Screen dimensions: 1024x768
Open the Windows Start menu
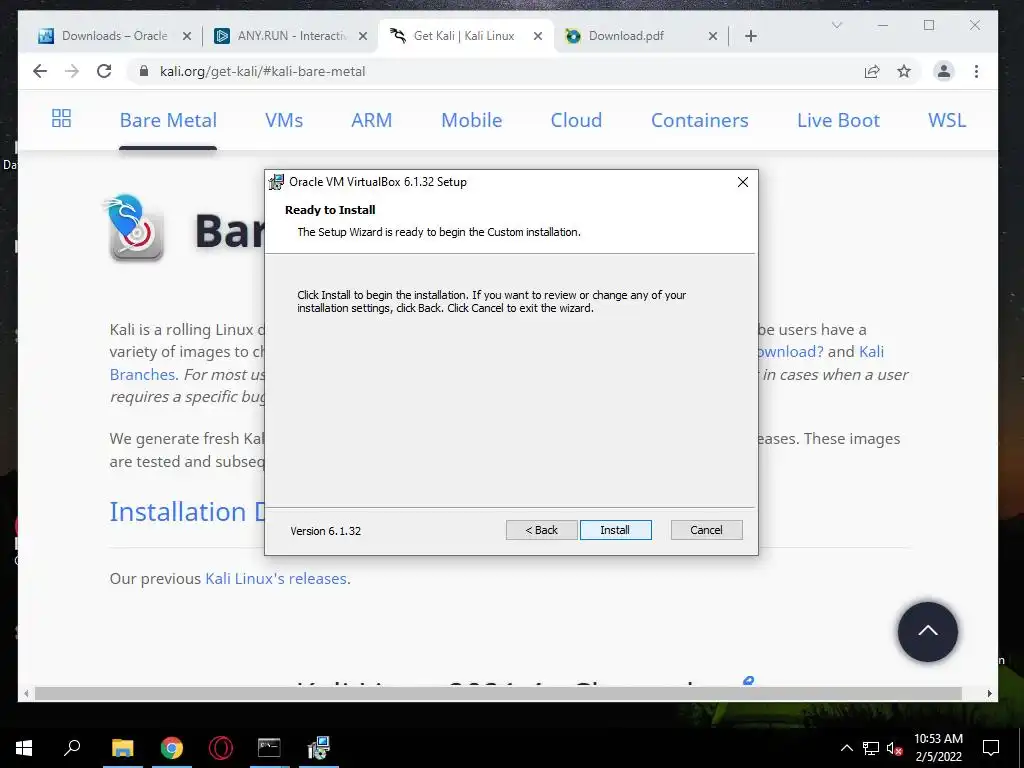click(24, 748)
